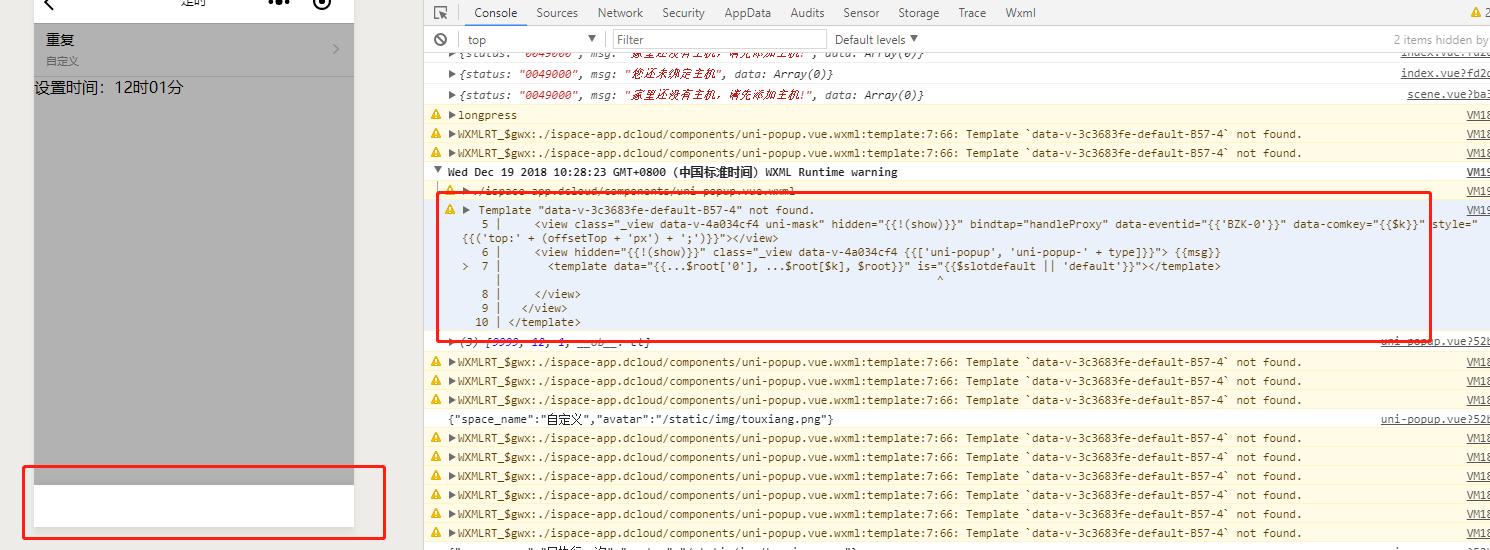This screenshot has width=1490, height=550.
Task: Expand the longpress warning entry
Action: coord(453,115)
